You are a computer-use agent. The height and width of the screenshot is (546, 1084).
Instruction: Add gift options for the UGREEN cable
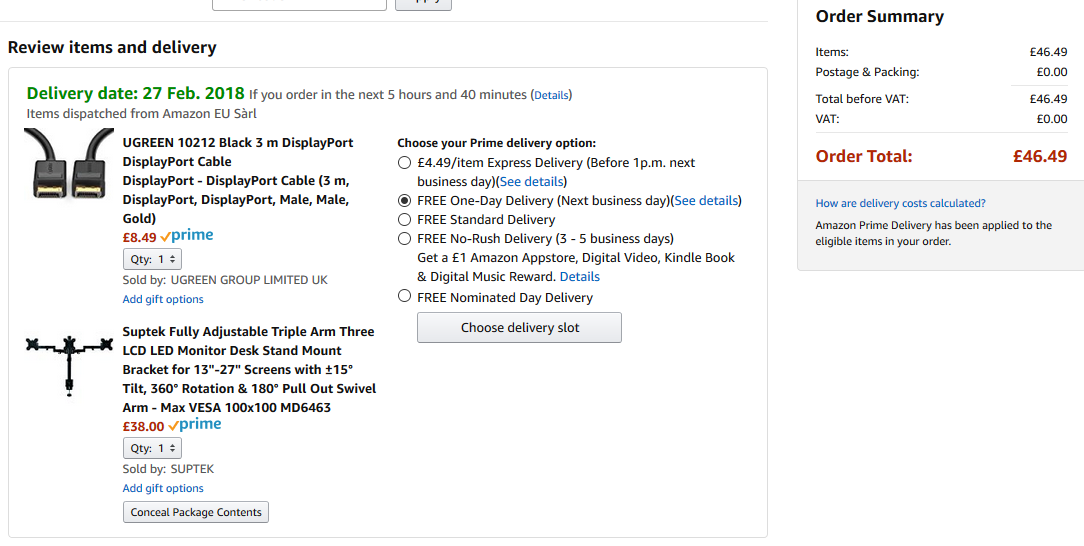coord(163,299)
